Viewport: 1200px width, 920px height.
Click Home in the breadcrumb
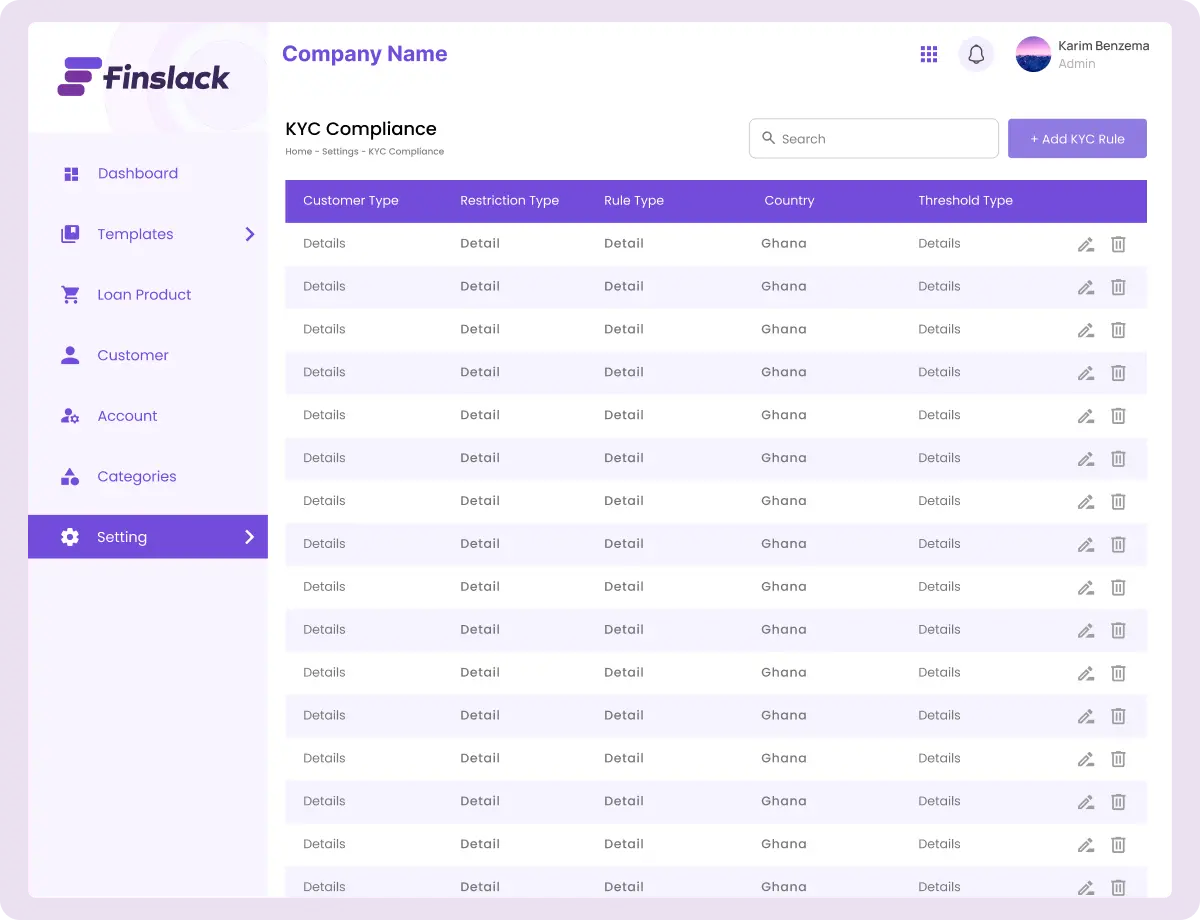click(298, 152)
